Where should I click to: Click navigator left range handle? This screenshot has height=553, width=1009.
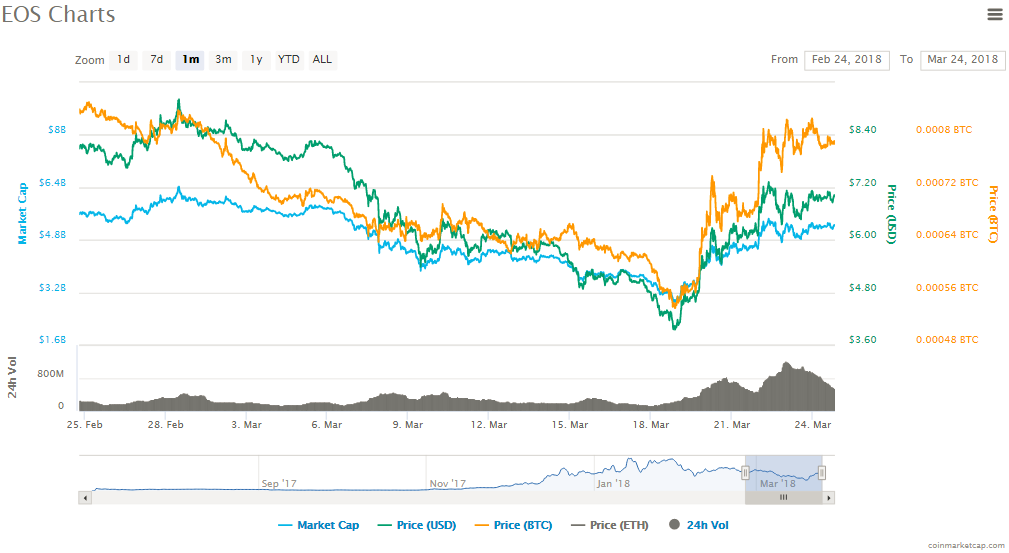[745, 473]
